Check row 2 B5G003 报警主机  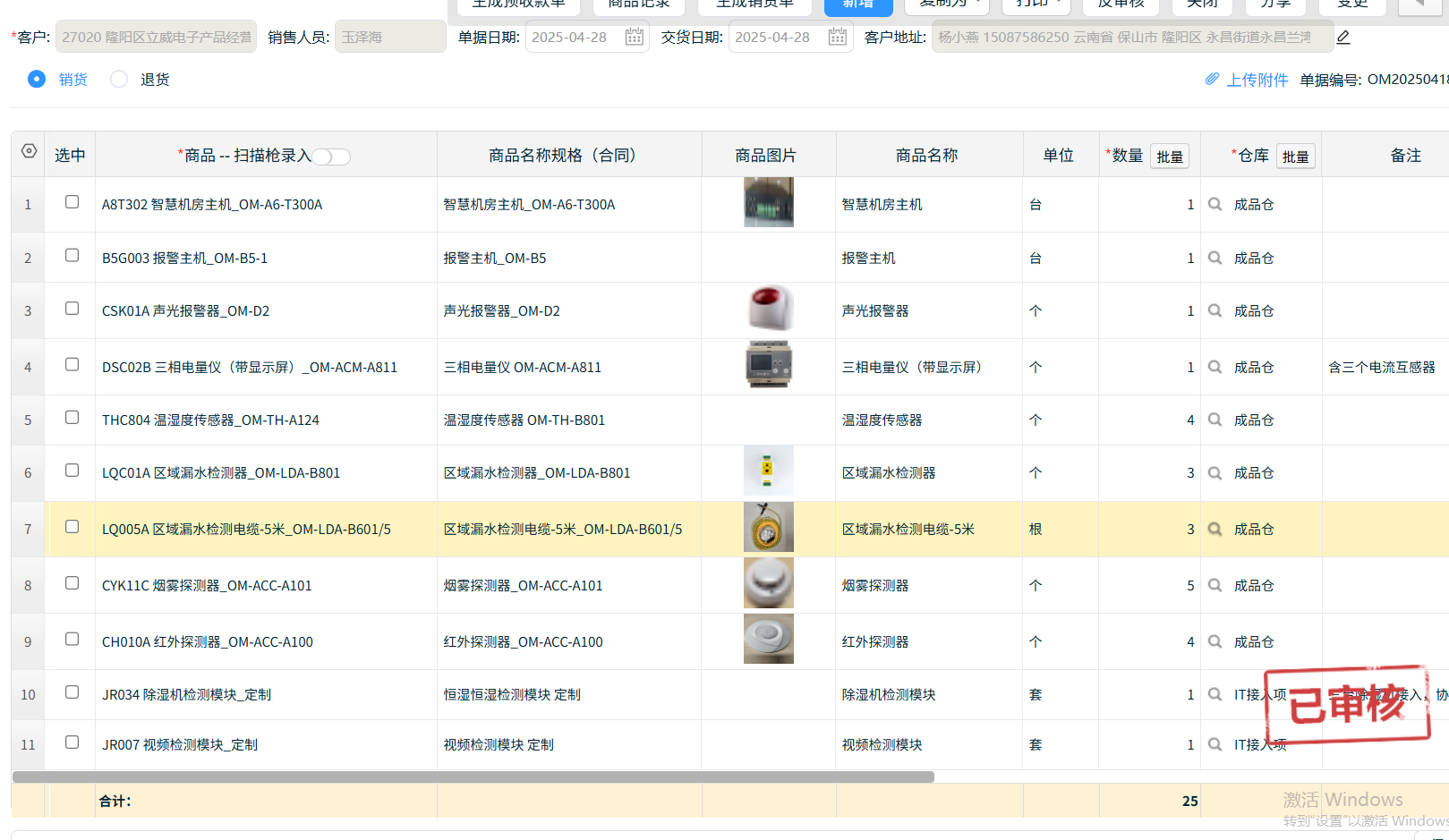[72, 256]
